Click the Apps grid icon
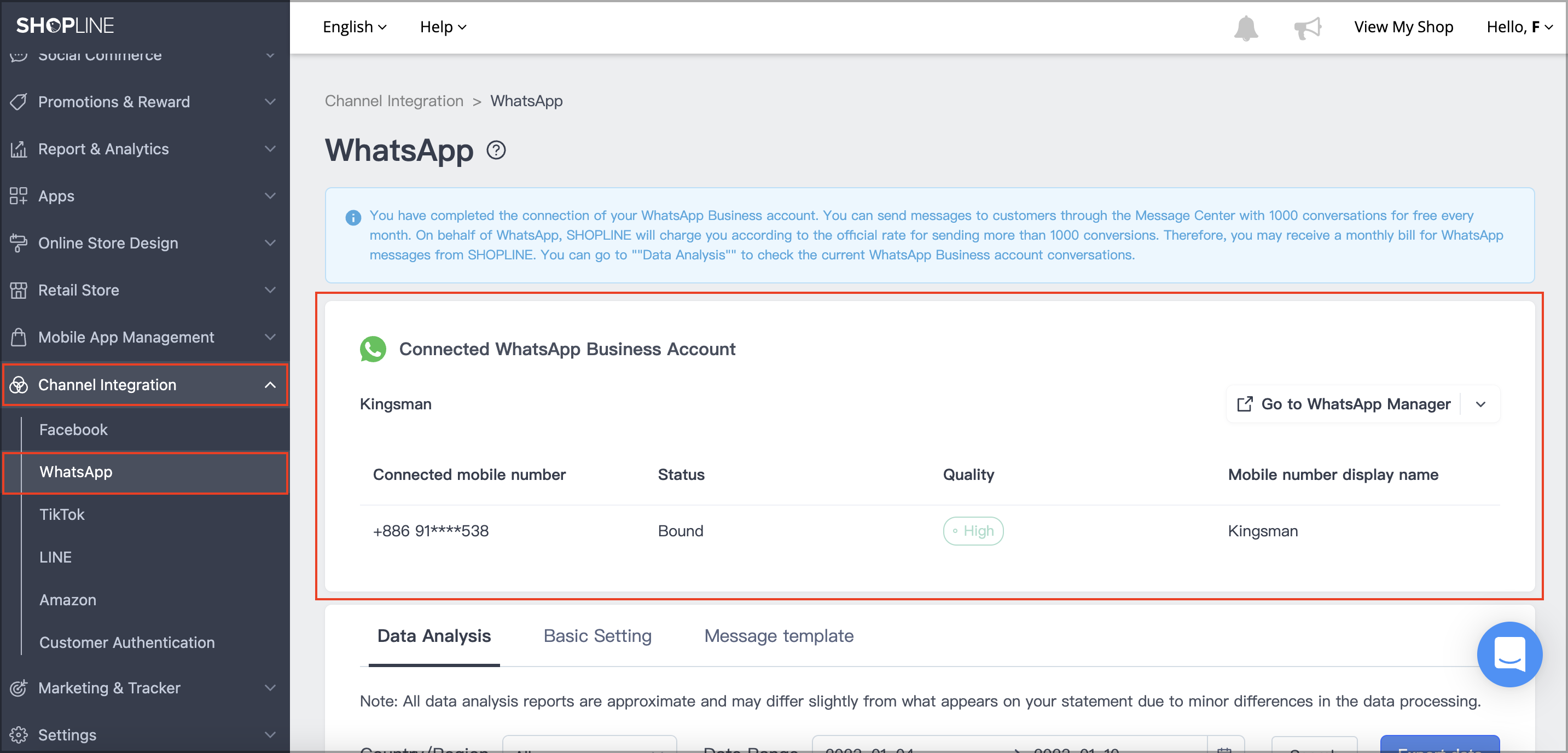 (x=19, y=196)
